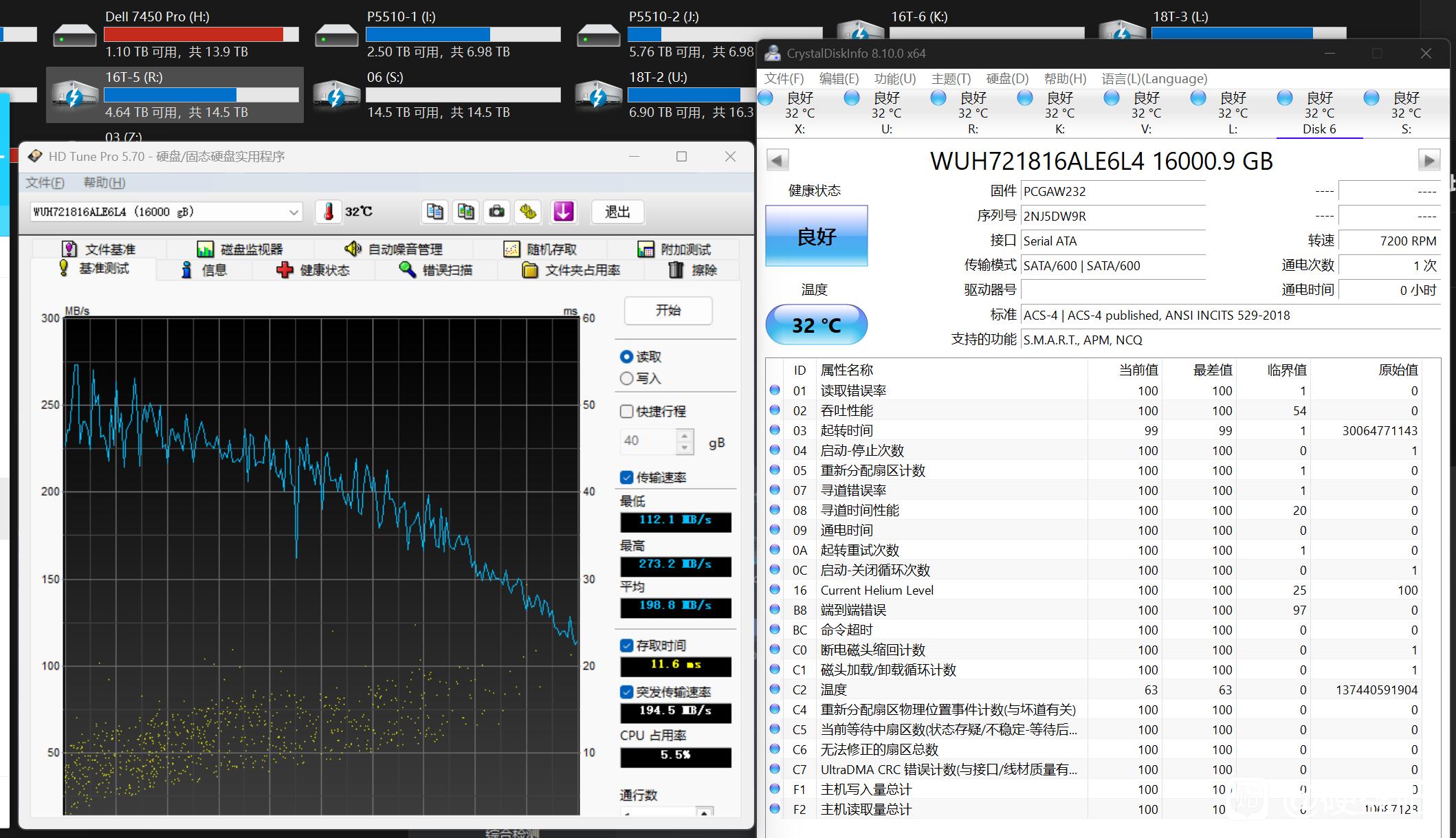This screenshot has height=838, width=1456.
Task: Click the short stroke gB input field
Action: tap(648, 441)
